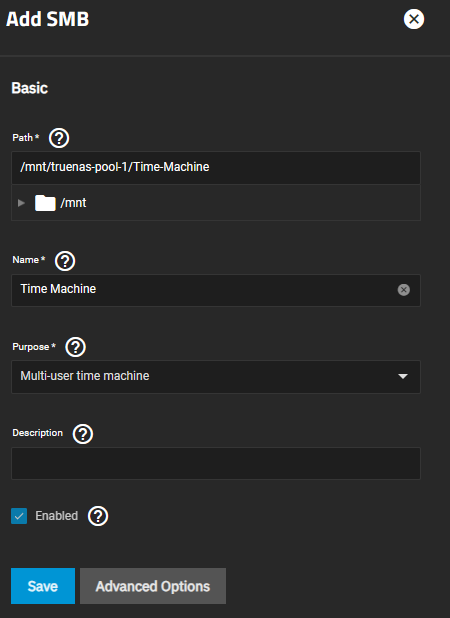Select the /mnt tree row label

tap(73, 203)
